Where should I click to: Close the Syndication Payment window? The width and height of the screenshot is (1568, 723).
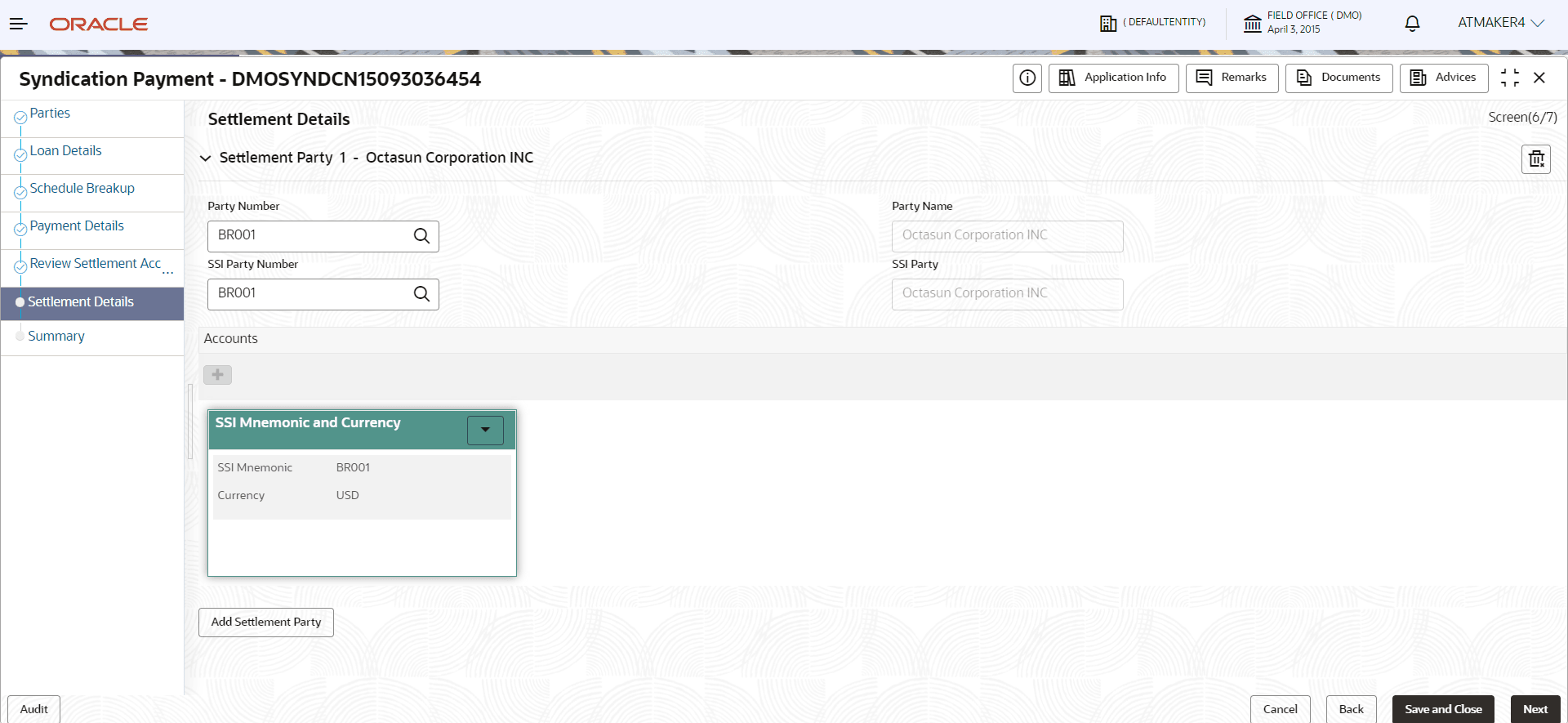tap(1539, 78)
